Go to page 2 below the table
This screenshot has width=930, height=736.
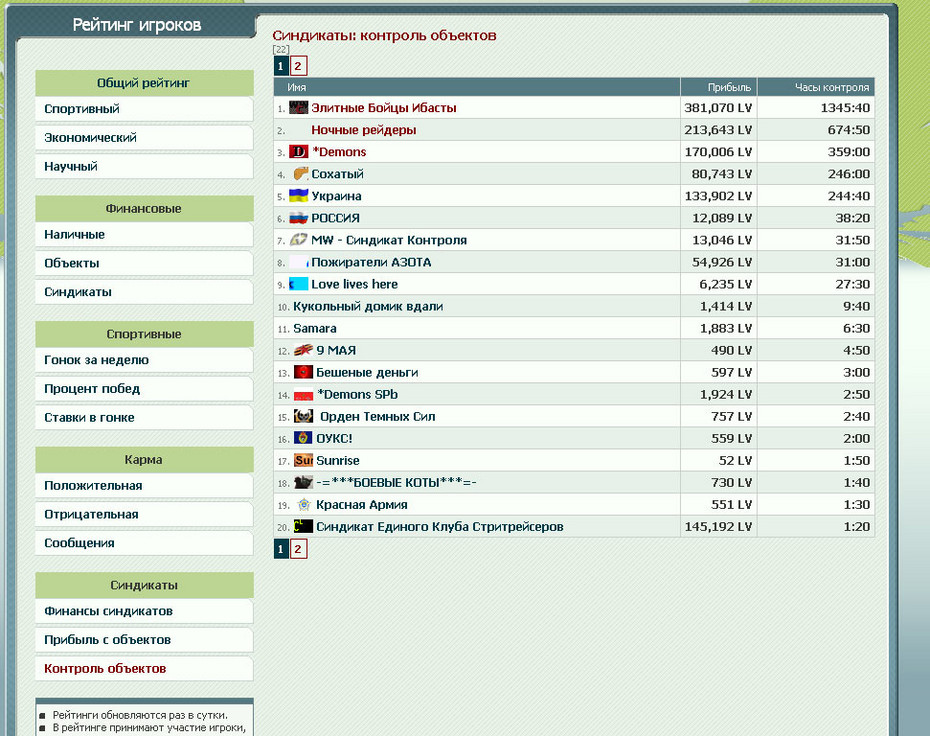(x=298, y=549)
